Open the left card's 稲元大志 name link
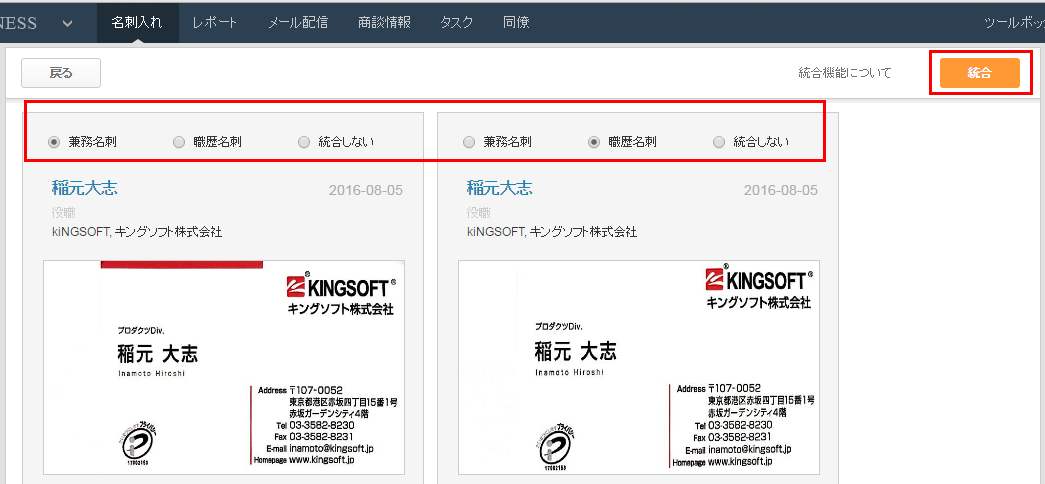 85,188
